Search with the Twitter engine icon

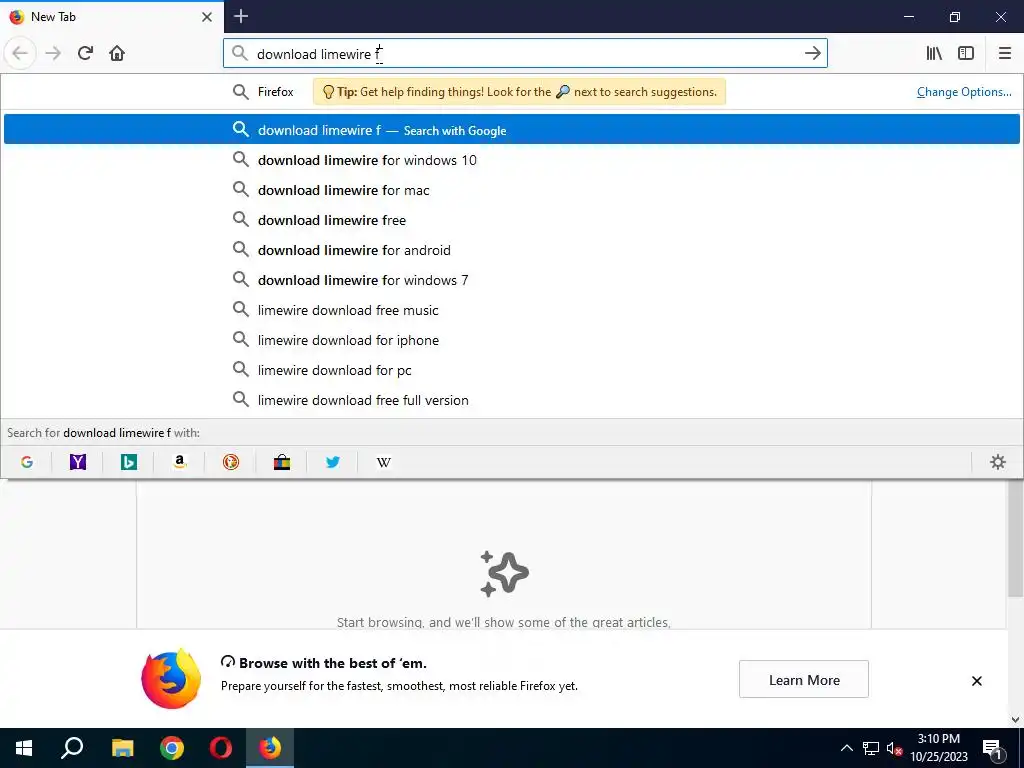(332, 462)
